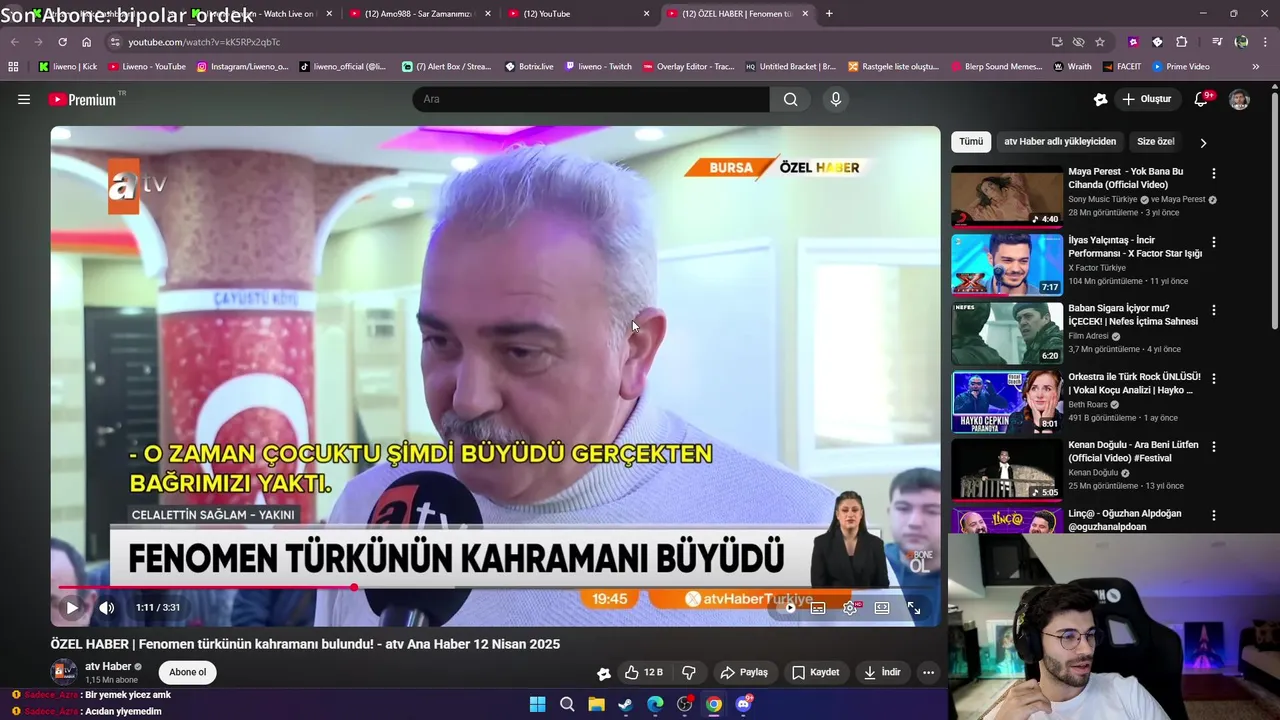
Task: Select atv Haber adlı yükleyiciden chip
Action: (x=1060, y=141)
